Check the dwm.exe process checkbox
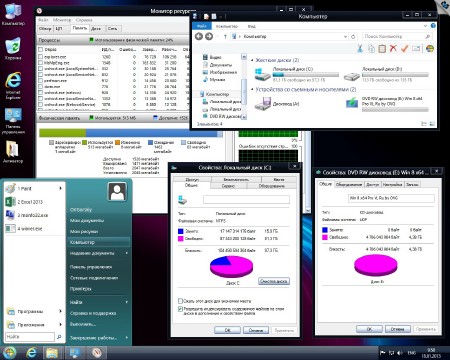This screenshot has width=450, height=360. click(x=41, y=87)
